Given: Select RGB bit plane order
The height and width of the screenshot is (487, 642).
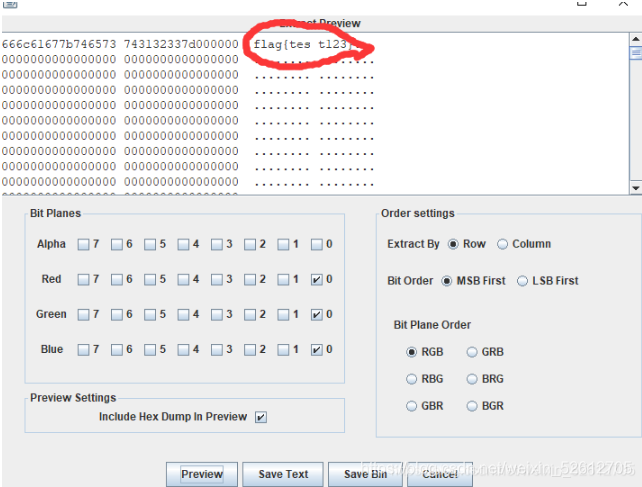Looking at the screenshot, I should pos(411,352).
